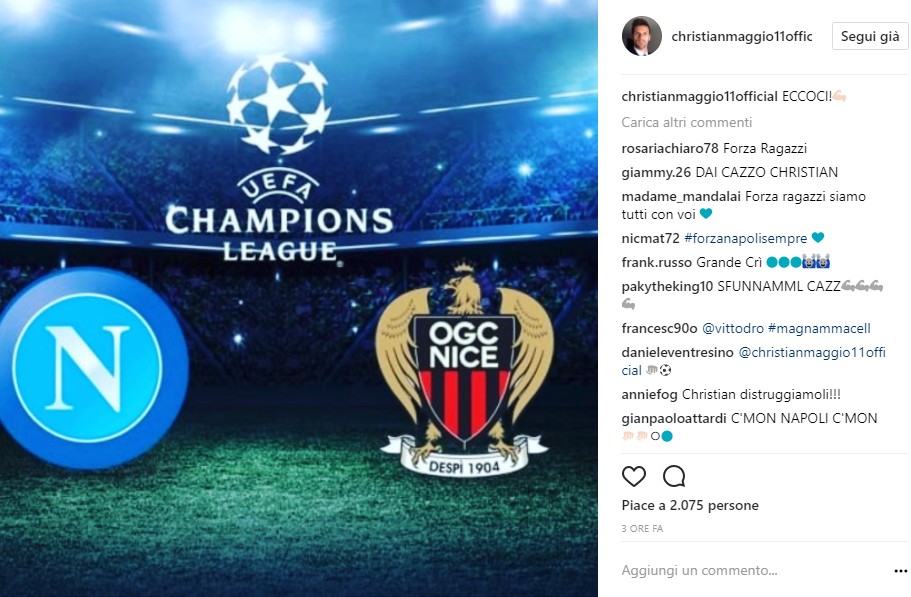Screen dimensions: 911x597
Task: Click the Aggiungi un commento field
Action: (749, 570)
